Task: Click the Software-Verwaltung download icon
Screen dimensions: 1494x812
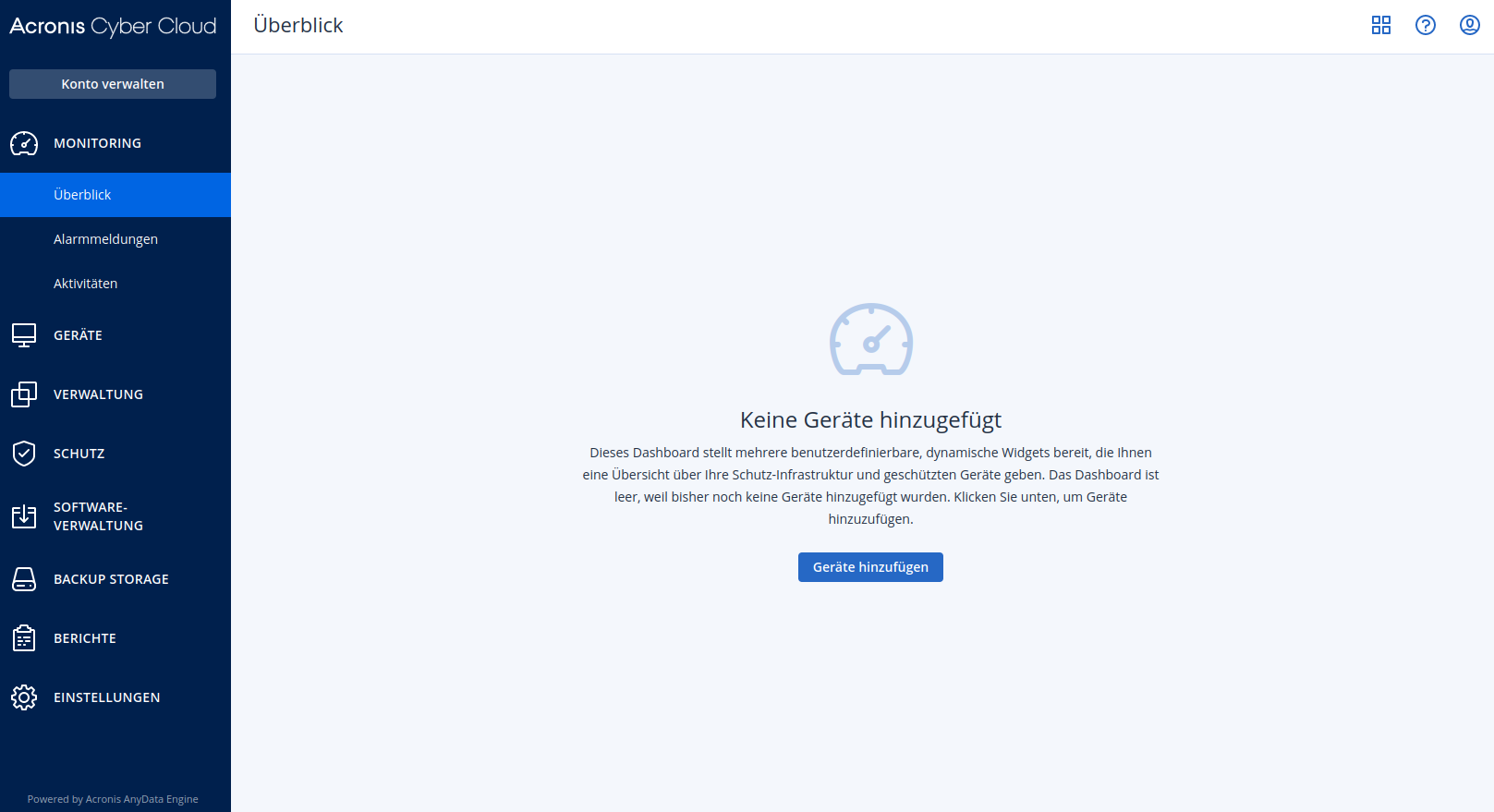Action: pyautogui.click(x=24, y=516)
